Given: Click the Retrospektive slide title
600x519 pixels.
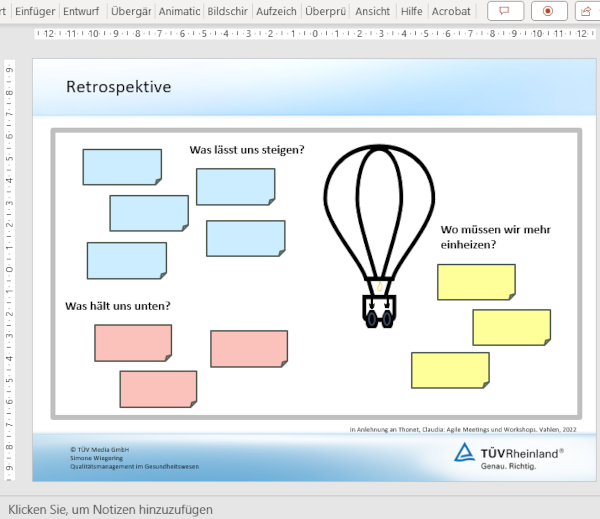Looking at the screenshot, I should (x=118, y=87).
